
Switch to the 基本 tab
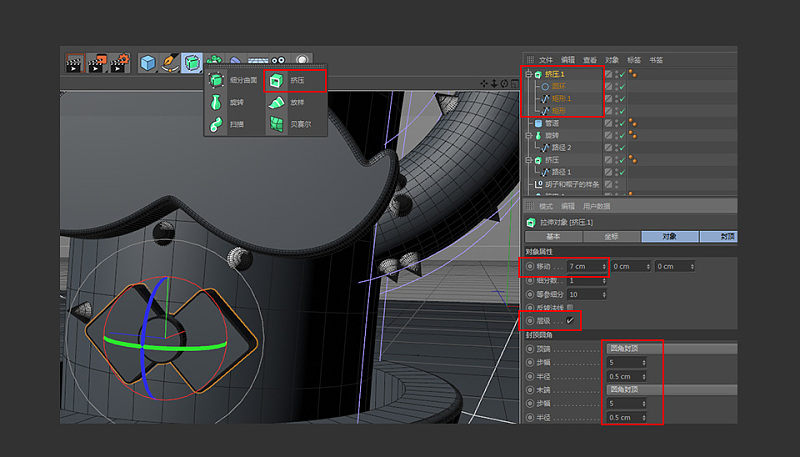coord(553,237)
